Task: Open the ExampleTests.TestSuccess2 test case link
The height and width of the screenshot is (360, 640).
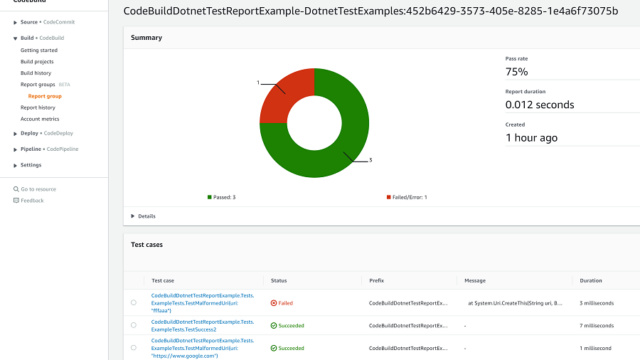Action: pyautogui.click(x=202, y=325)
